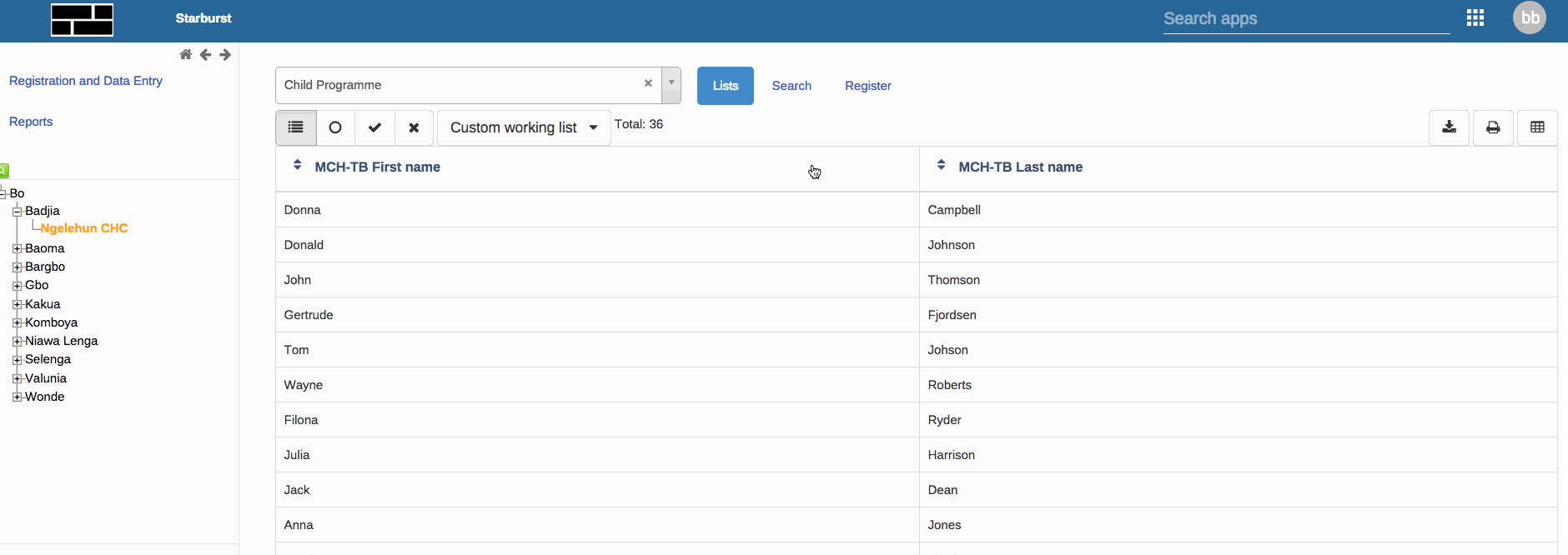
Task: Open the Reports link
Action: [31, 122]
